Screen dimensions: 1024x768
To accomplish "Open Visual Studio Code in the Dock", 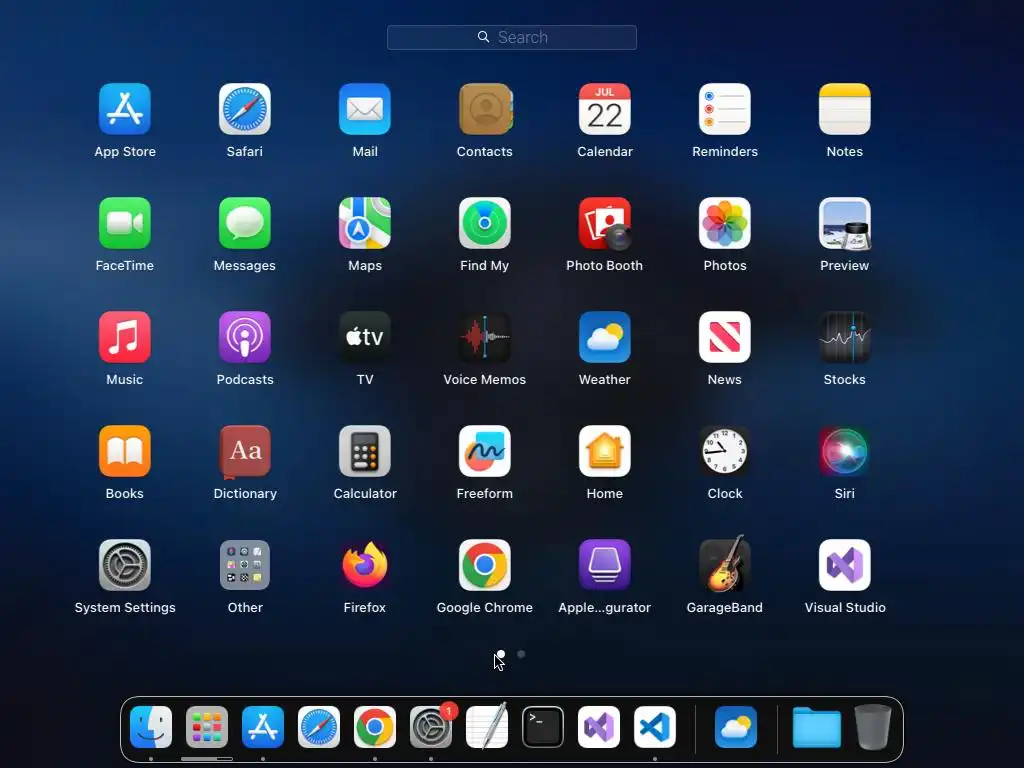I will tap(655, 727).
